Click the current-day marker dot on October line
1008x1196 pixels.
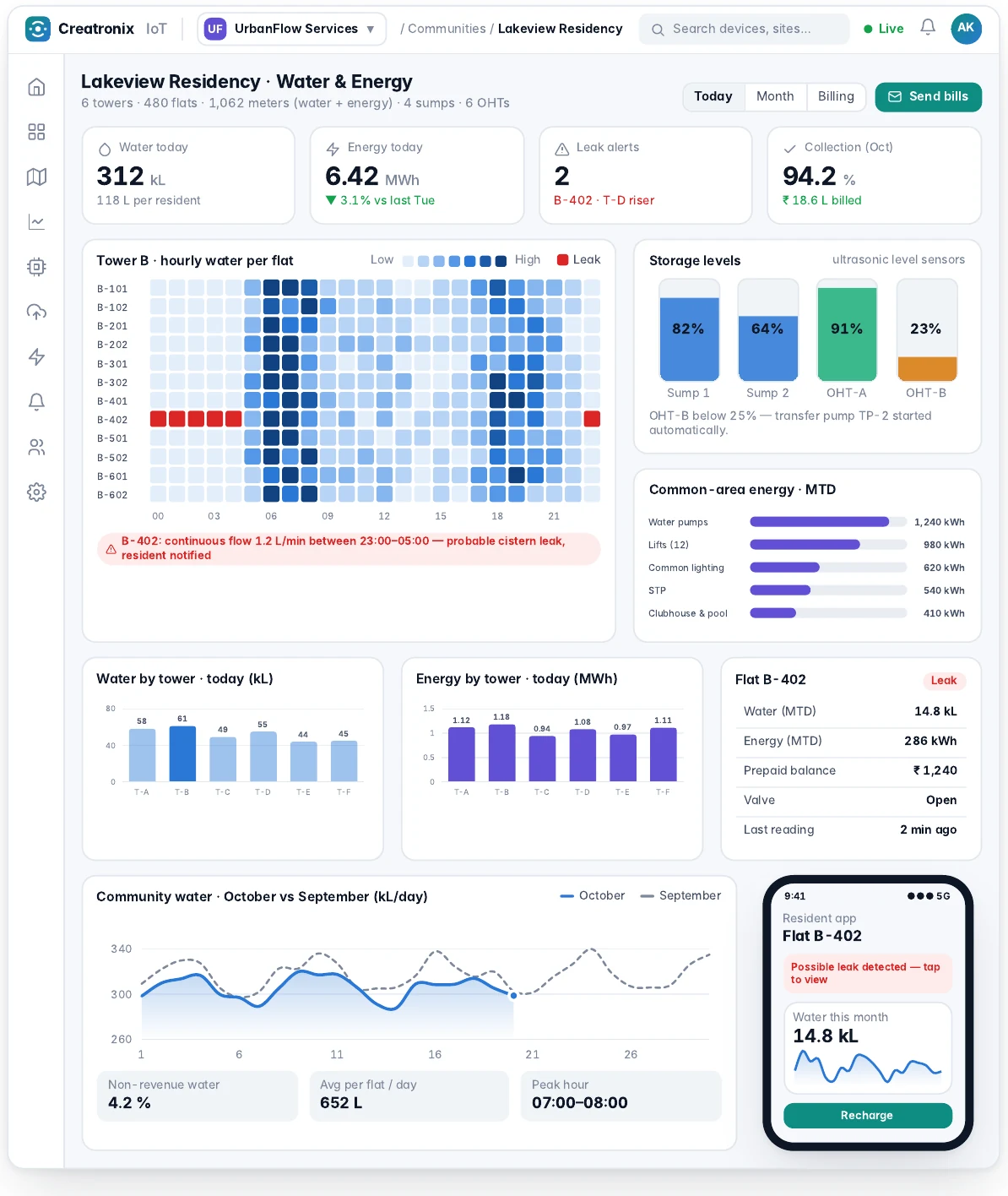click(513, 995)
